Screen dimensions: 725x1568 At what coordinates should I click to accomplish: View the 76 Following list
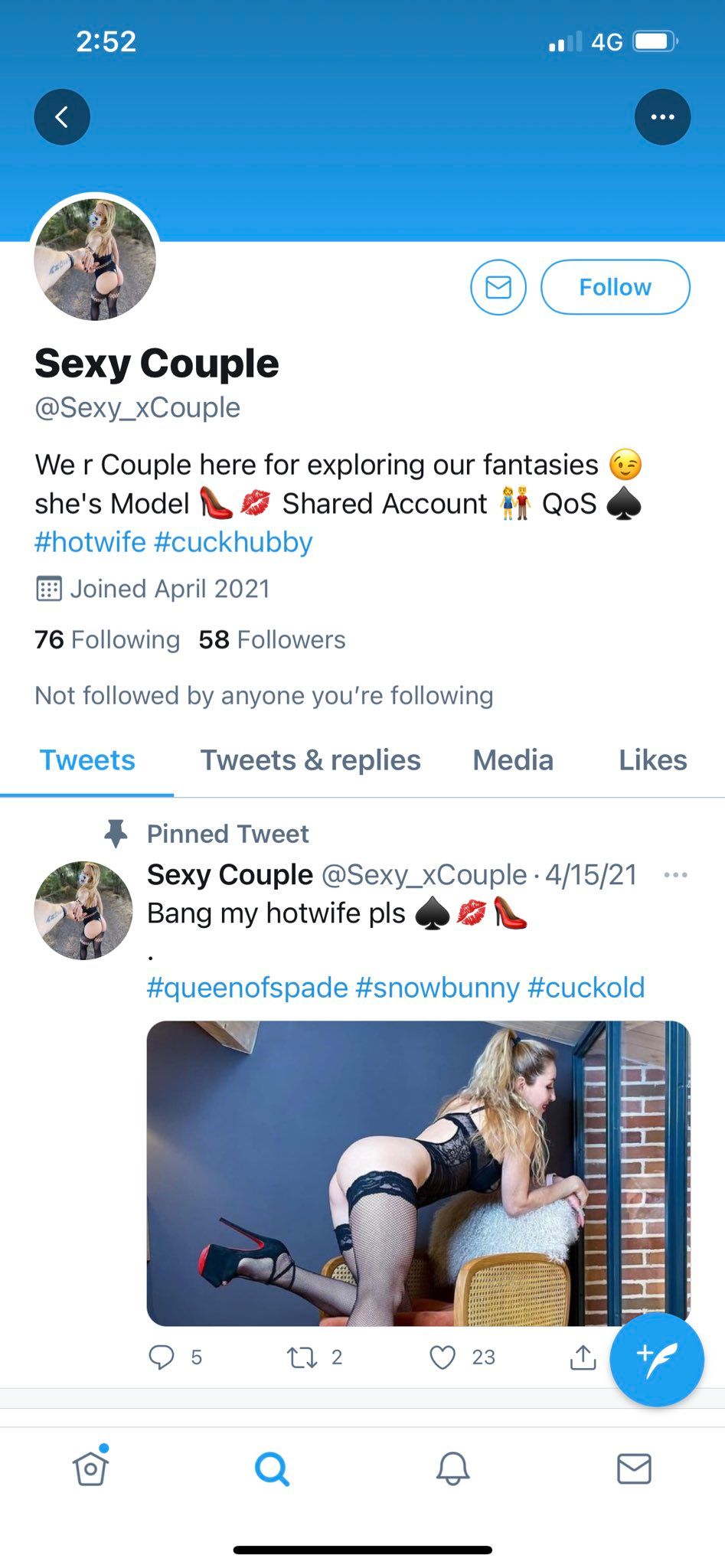[107, 639]
